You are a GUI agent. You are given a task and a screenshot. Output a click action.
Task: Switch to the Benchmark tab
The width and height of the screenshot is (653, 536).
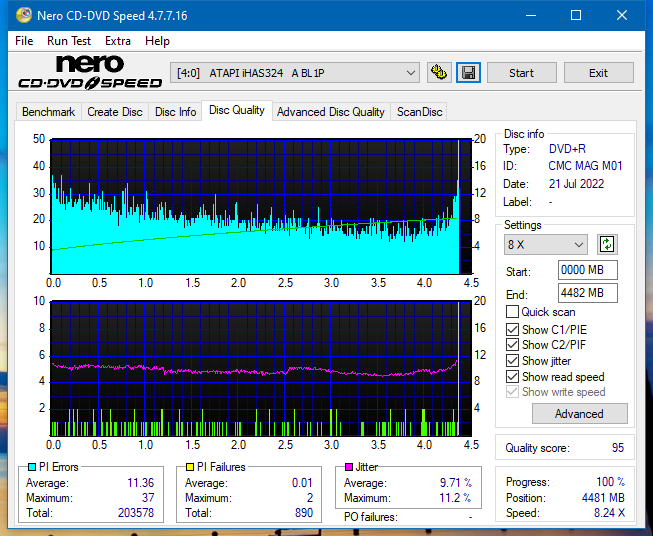(48, 112)
